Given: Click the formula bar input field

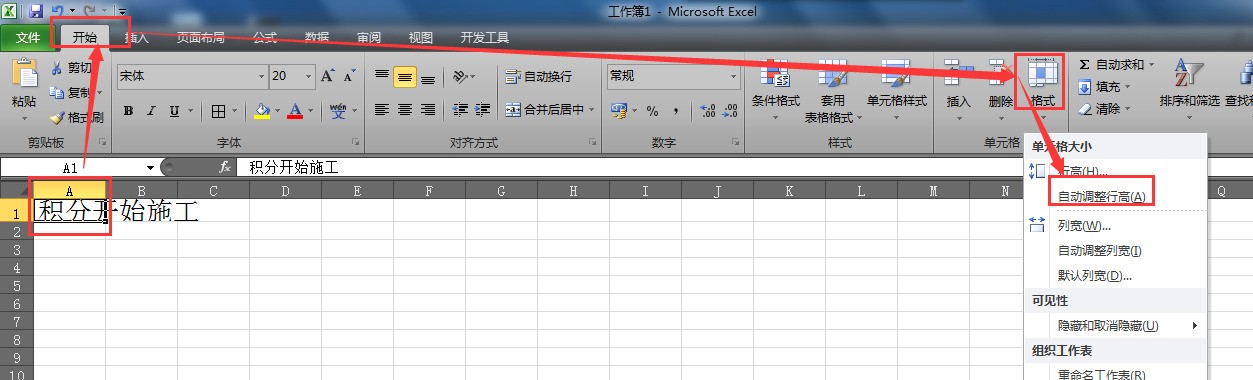Looking at the screenshot, I should click(x=745, y=168).
